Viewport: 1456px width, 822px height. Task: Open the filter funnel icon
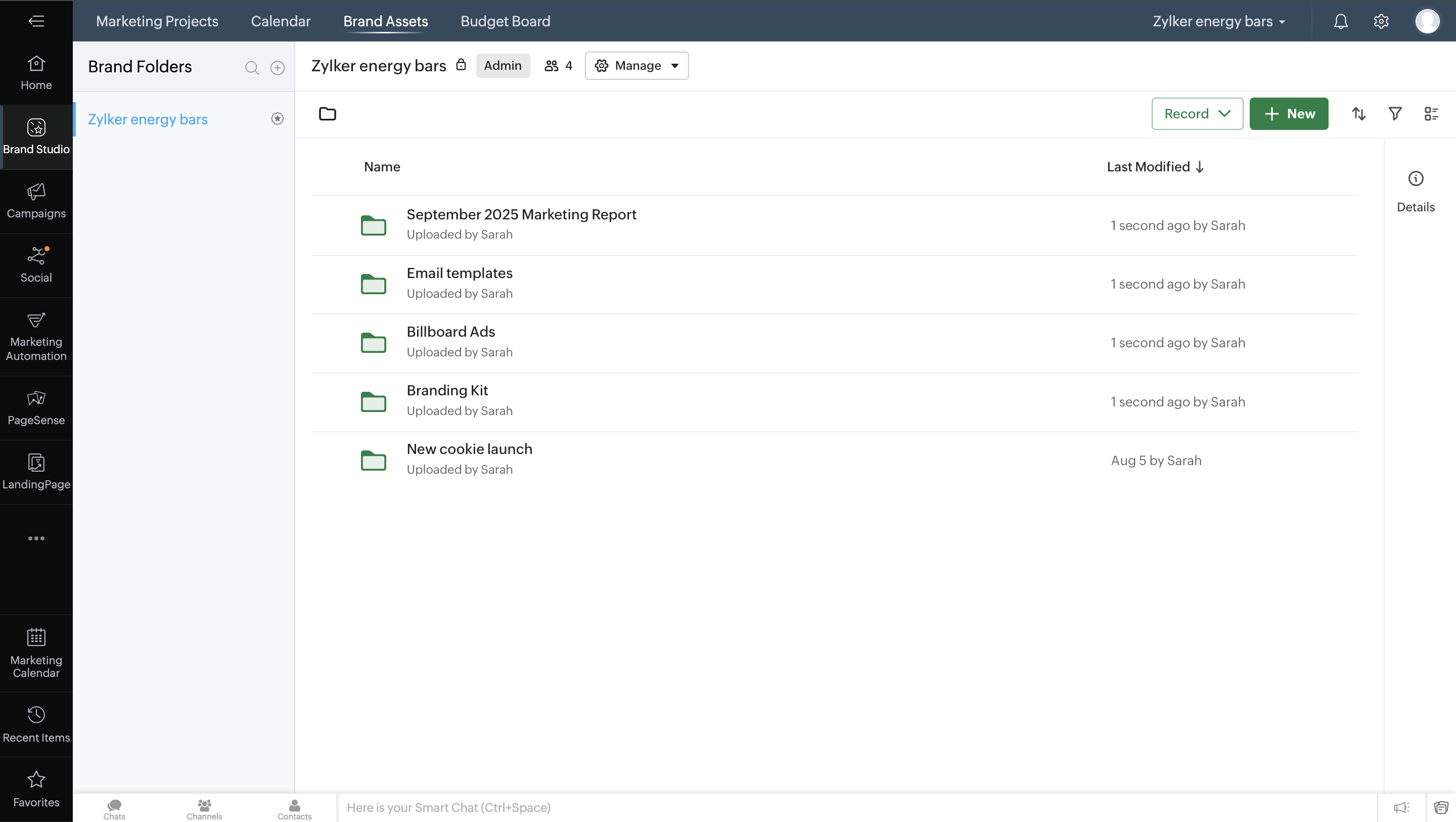tap(1395, 114)
